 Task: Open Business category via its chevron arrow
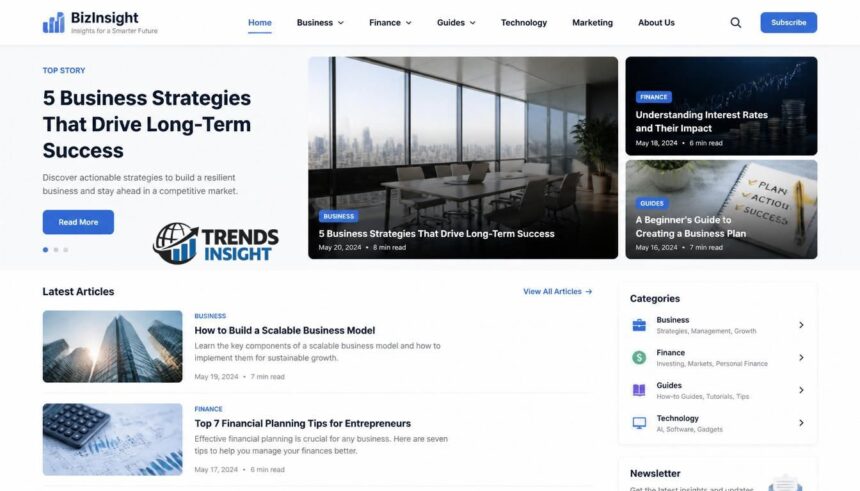[801, 325]
